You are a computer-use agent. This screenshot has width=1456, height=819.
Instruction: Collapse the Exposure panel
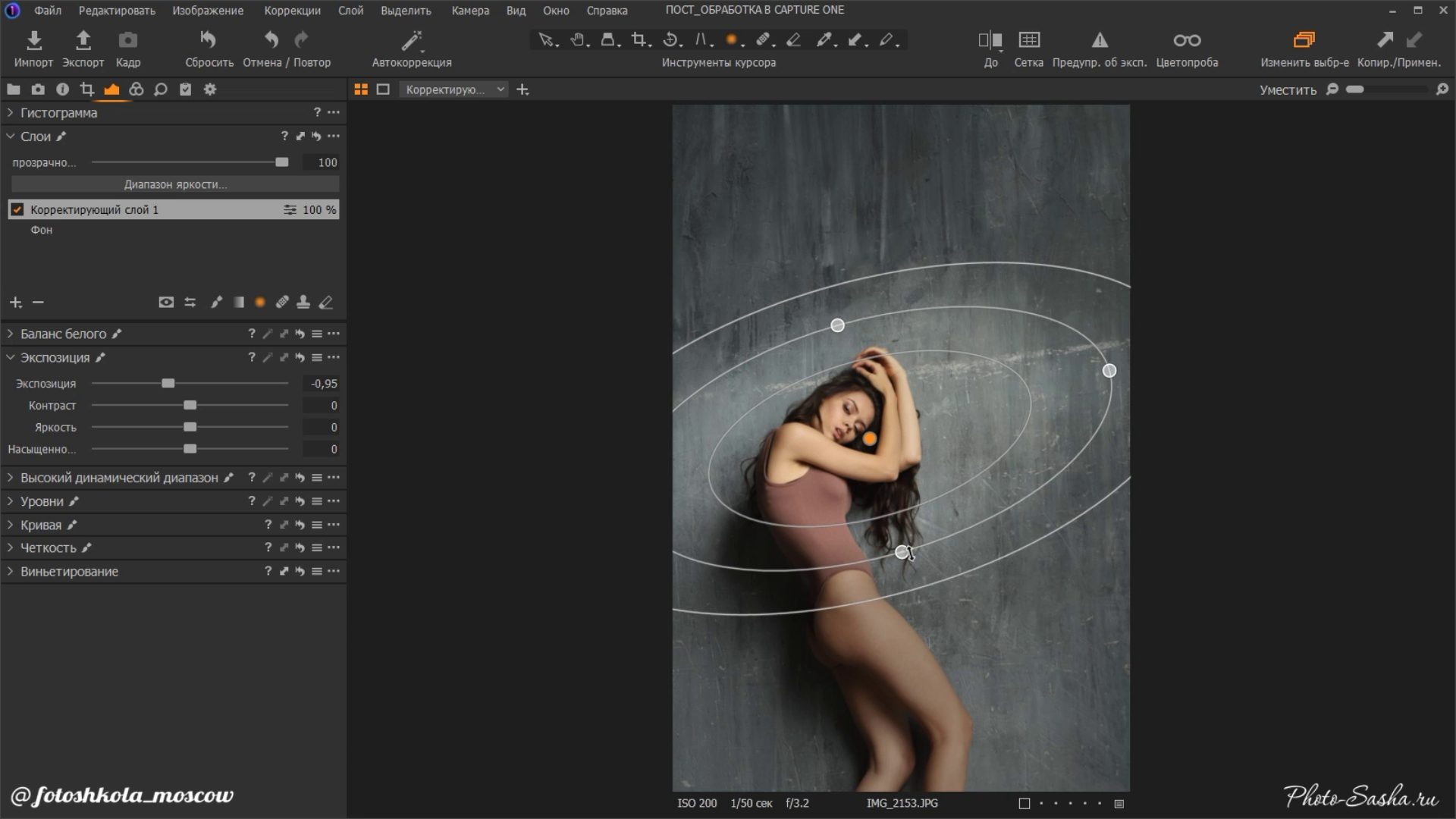11,358
